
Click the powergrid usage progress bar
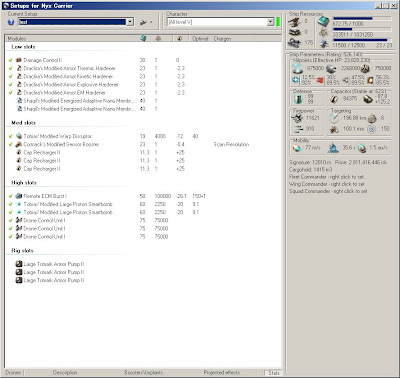tap(362, 29)
